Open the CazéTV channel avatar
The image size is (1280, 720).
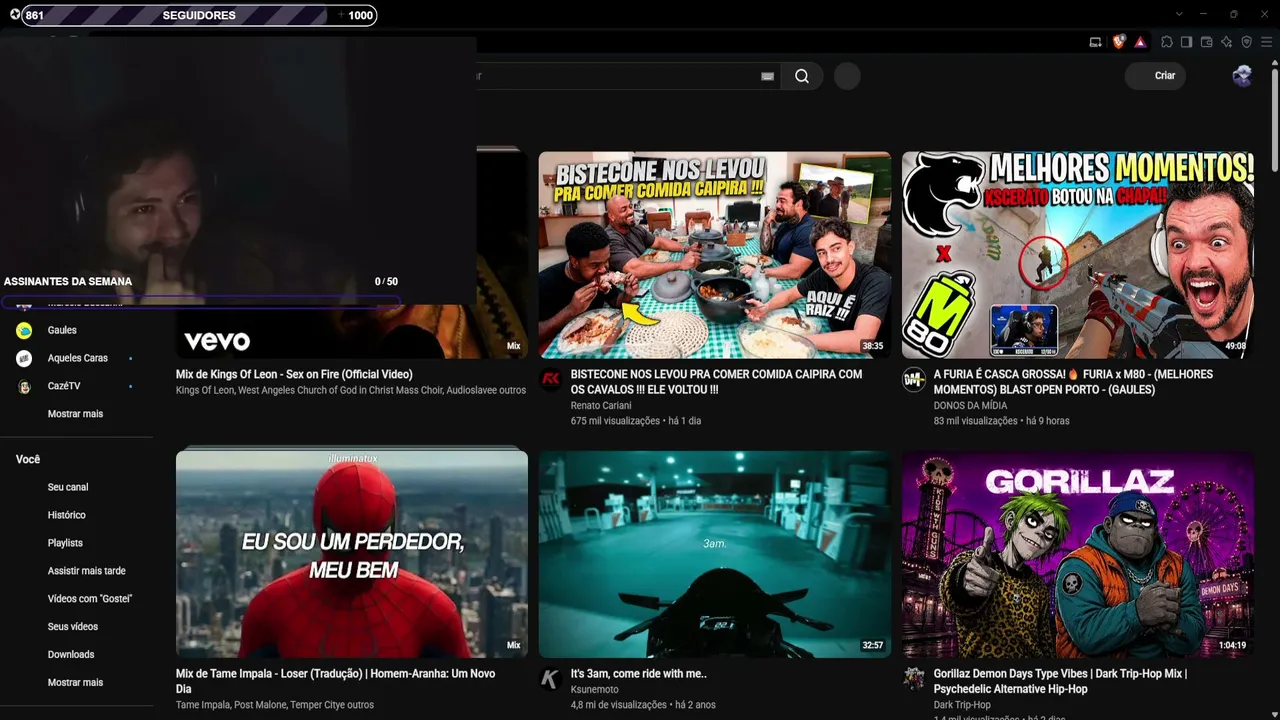click(x=24, y=386)
